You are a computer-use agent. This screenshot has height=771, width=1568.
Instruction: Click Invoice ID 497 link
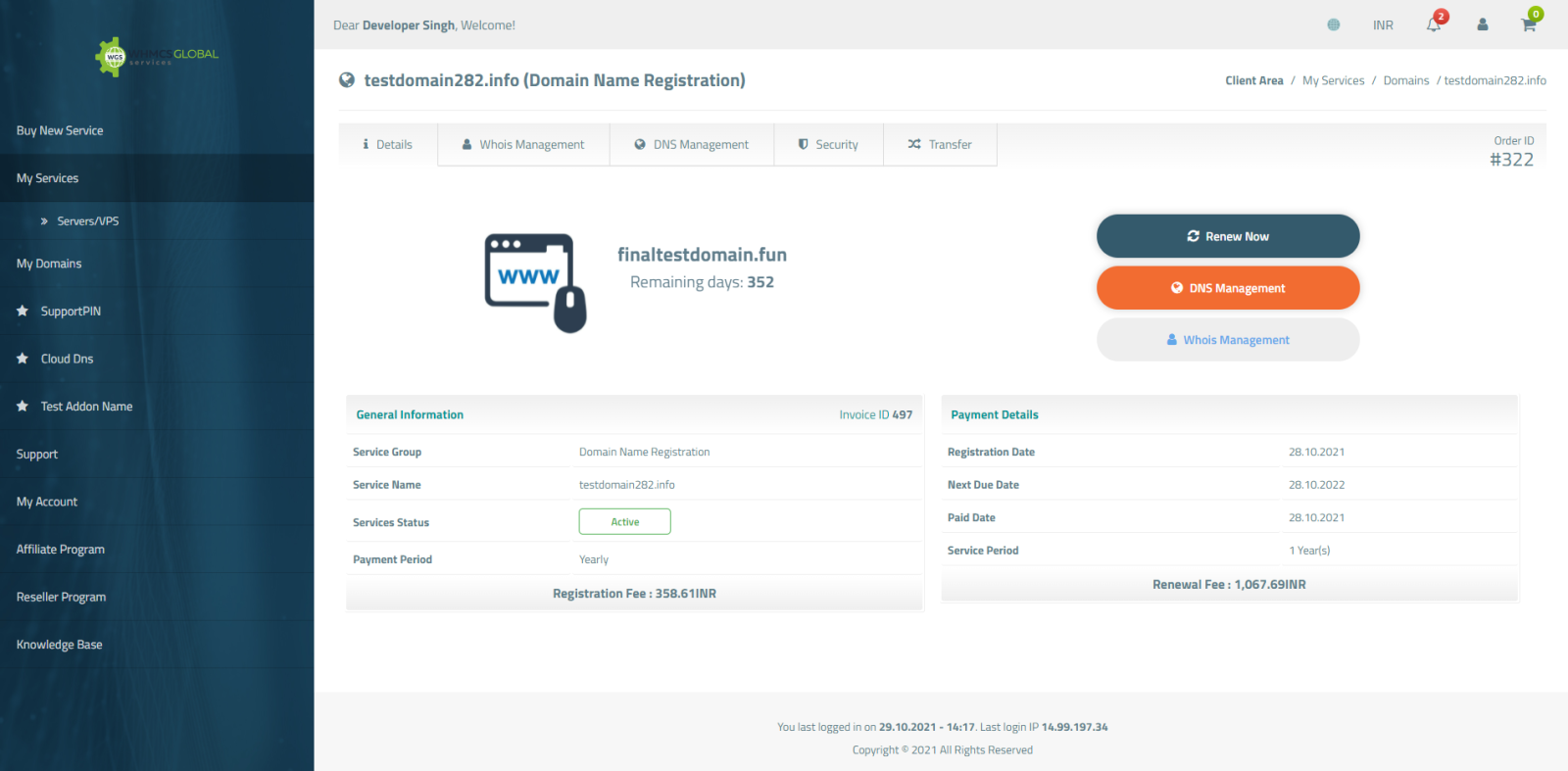click(875, 415)
